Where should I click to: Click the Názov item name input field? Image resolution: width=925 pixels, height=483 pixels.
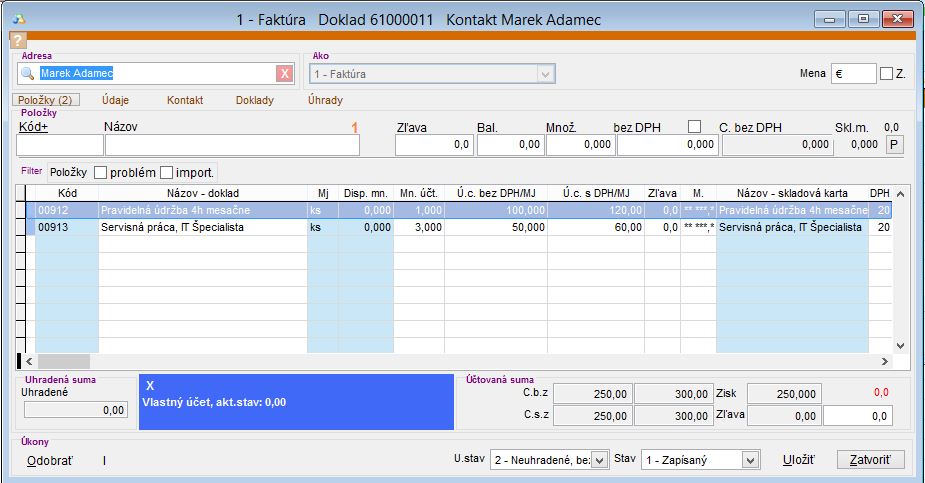point(231,145)
